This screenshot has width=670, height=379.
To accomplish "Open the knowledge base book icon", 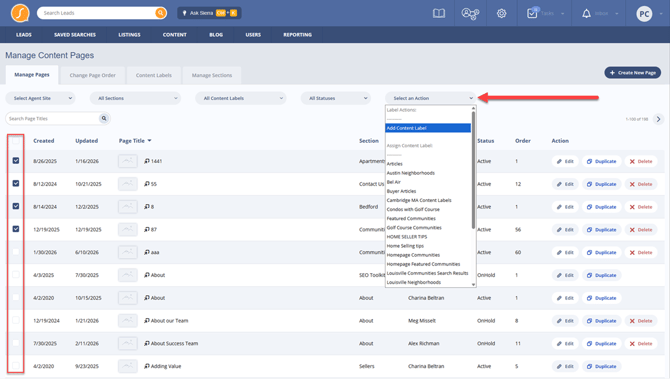I will [x=439, y=13].
